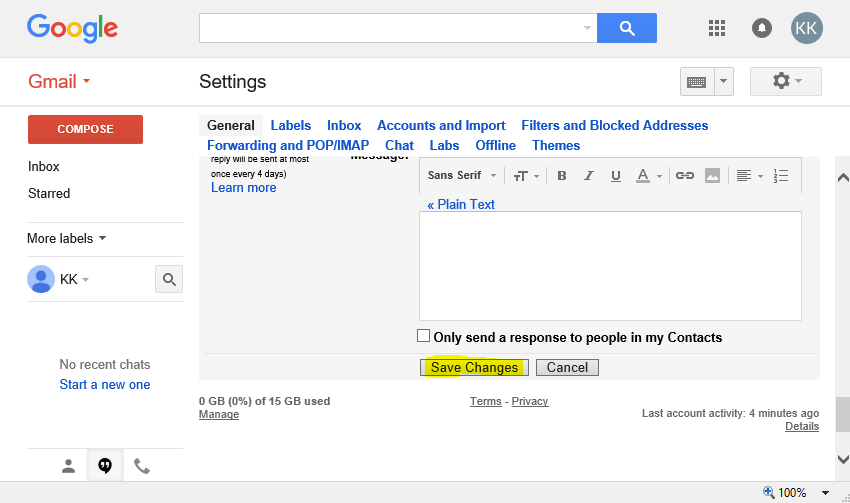Click Save Changes button

[x=474, y=367]
